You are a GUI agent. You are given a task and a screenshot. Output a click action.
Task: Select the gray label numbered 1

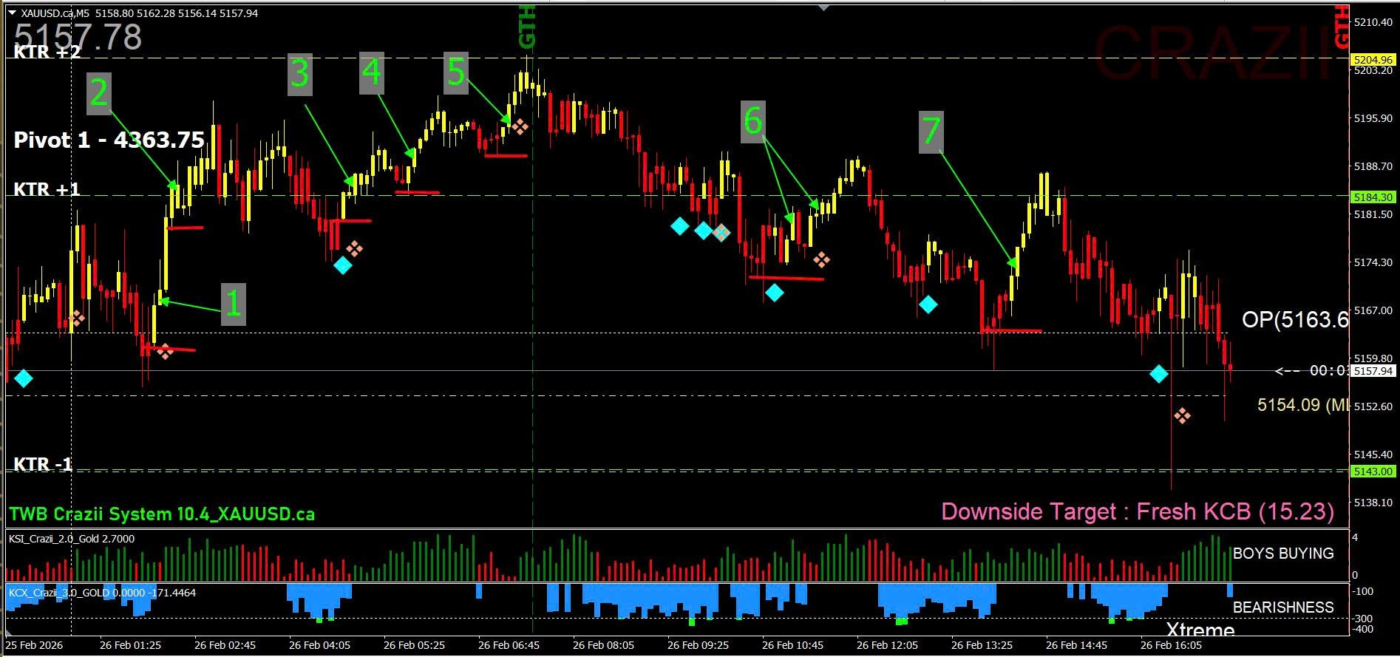(233, 304)
